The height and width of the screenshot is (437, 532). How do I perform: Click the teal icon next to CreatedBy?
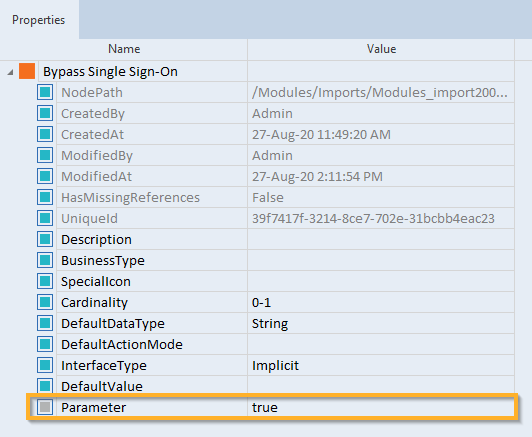pyautogui.click(x=45, y=113)
